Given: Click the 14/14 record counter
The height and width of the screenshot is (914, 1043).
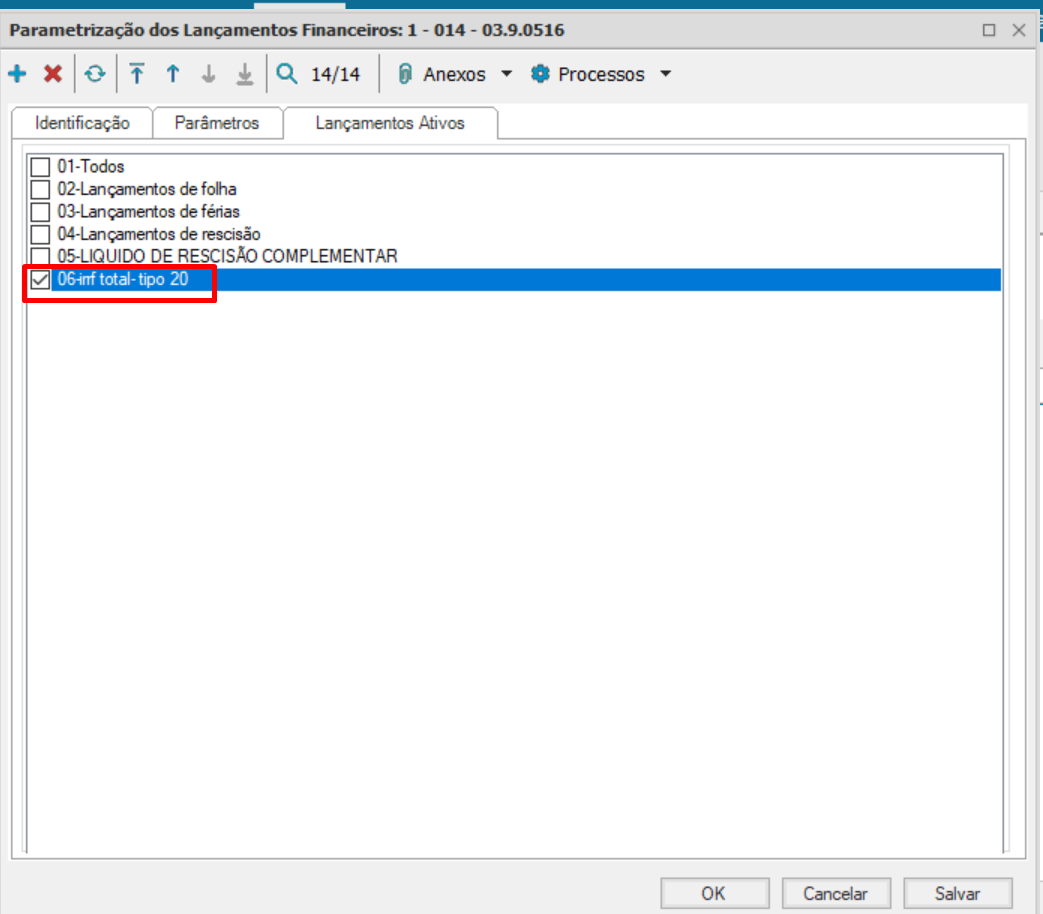Looking at the screenshot, I should [336, 75].
